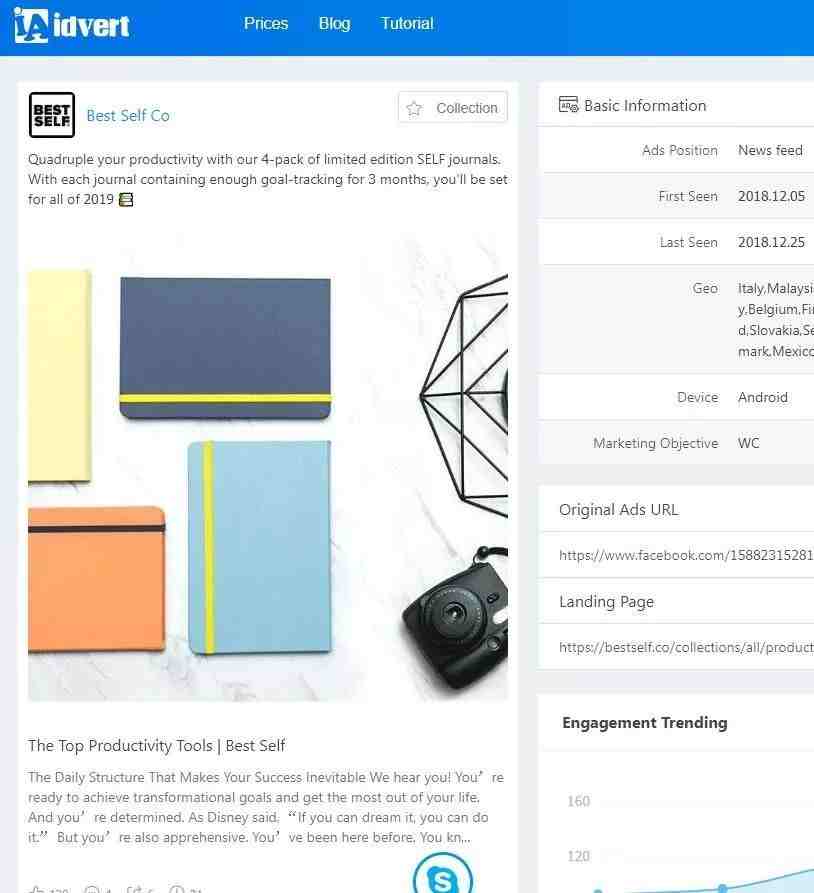Open the Best Self Co advertiser link
Viewport: 814px width, 893px height.
point(128,116)
